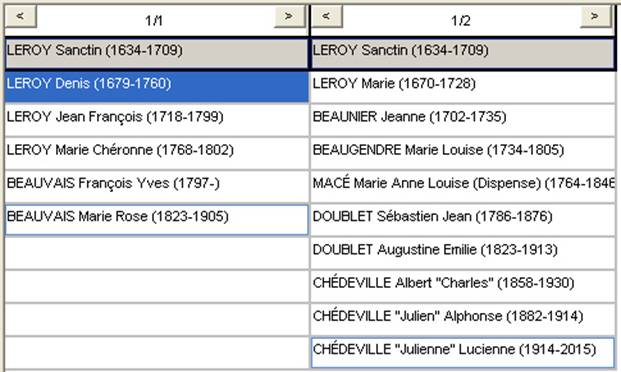Click the next arrow above the 1/2 list

(595, 17)
